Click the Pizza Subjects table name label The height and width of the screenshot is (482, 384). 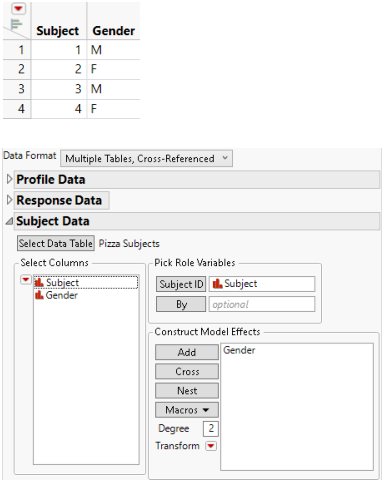coord(129,244)
